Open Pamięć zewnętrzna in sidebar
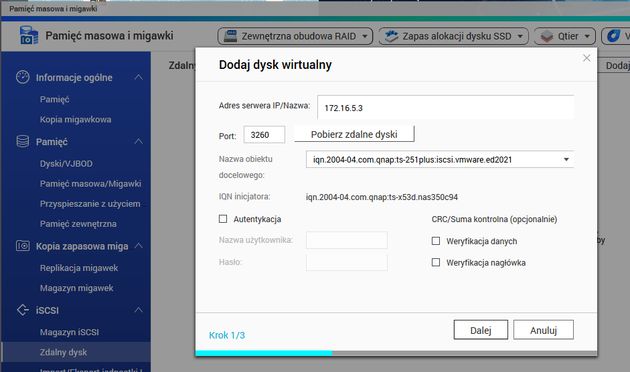The height and width of the screenshot is (372, 630). (x=78, y=224)
